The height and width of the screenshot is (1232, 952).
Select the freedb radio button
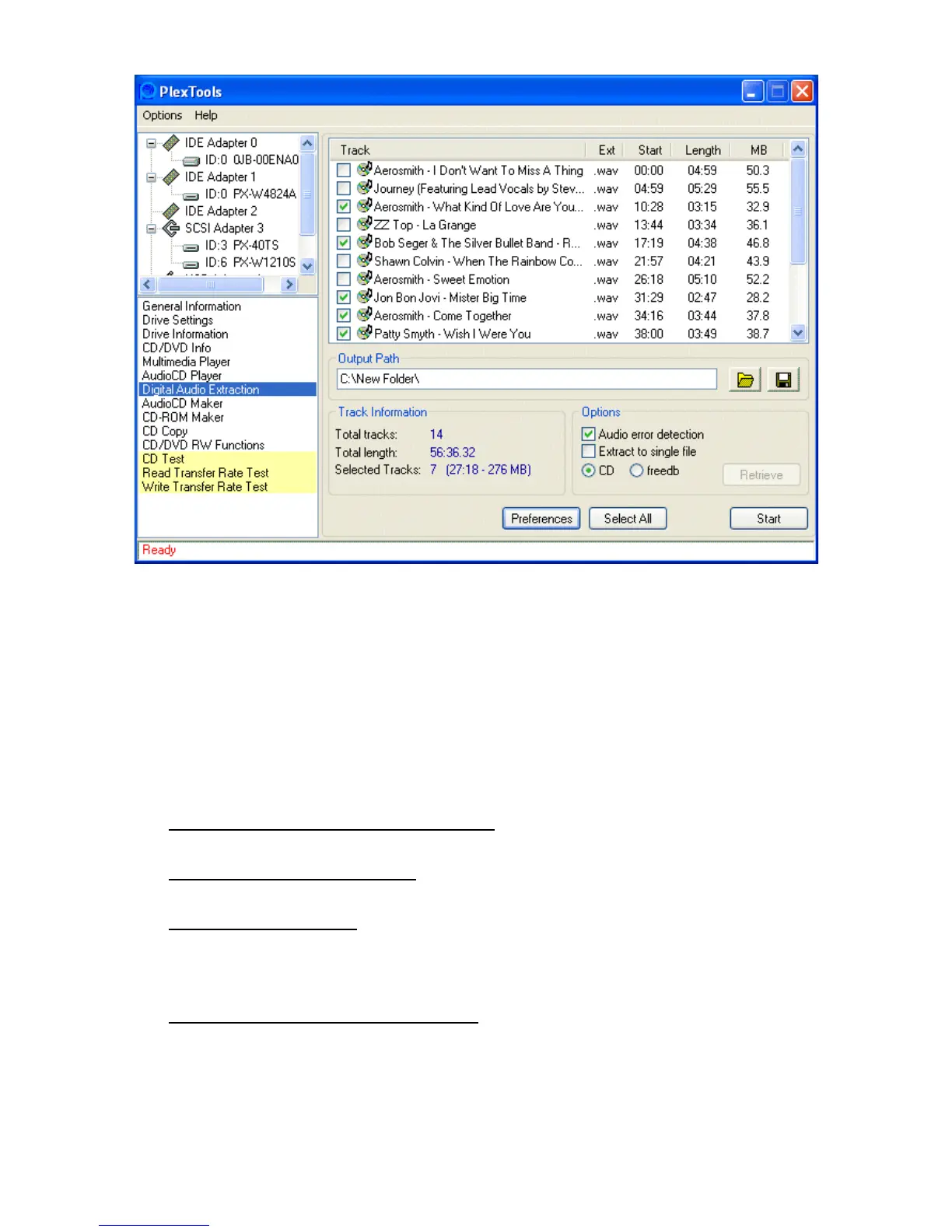tap(636, 471)
